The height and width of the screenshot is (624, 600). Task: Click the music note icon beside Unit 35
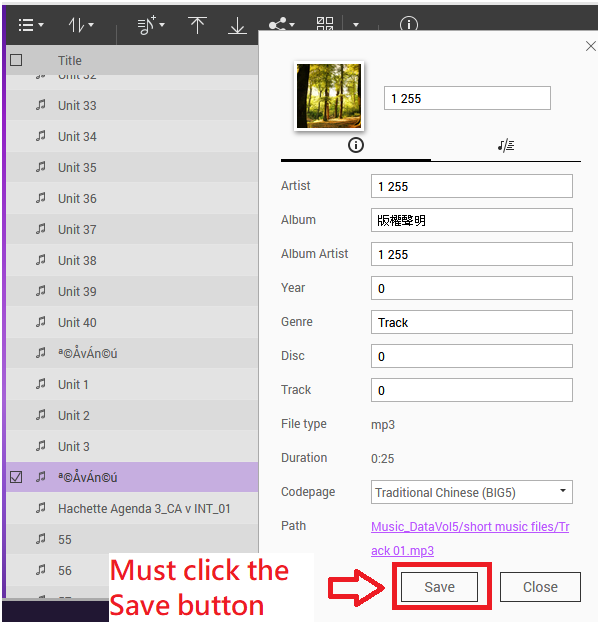(x=41, y=167)
